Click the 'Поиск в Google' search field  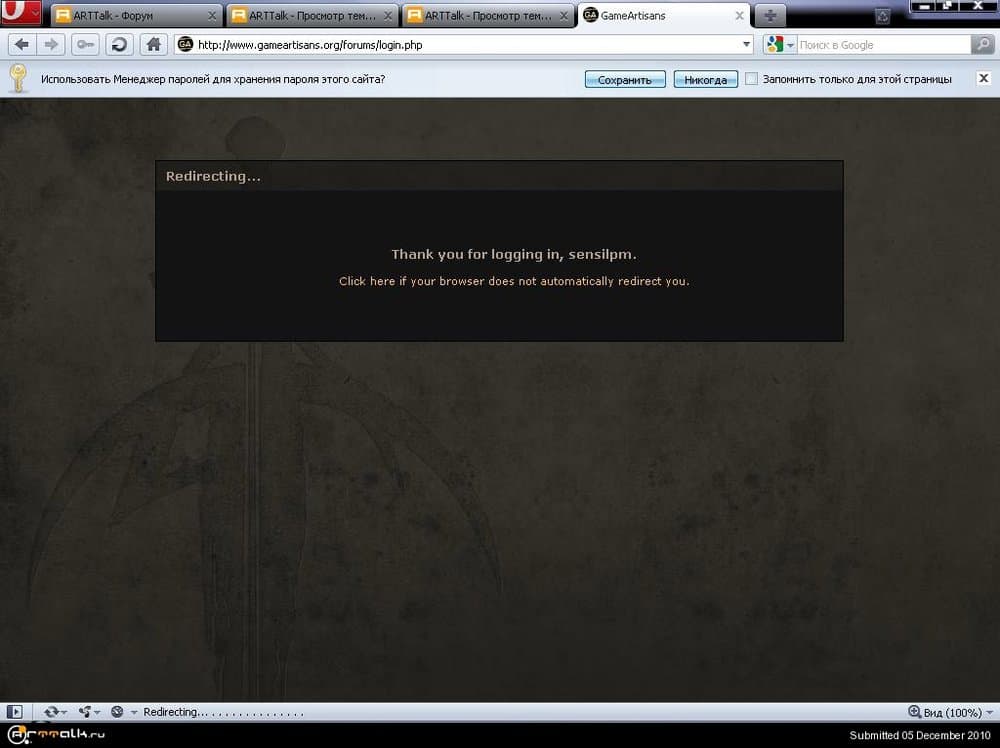tap(882, 45)
